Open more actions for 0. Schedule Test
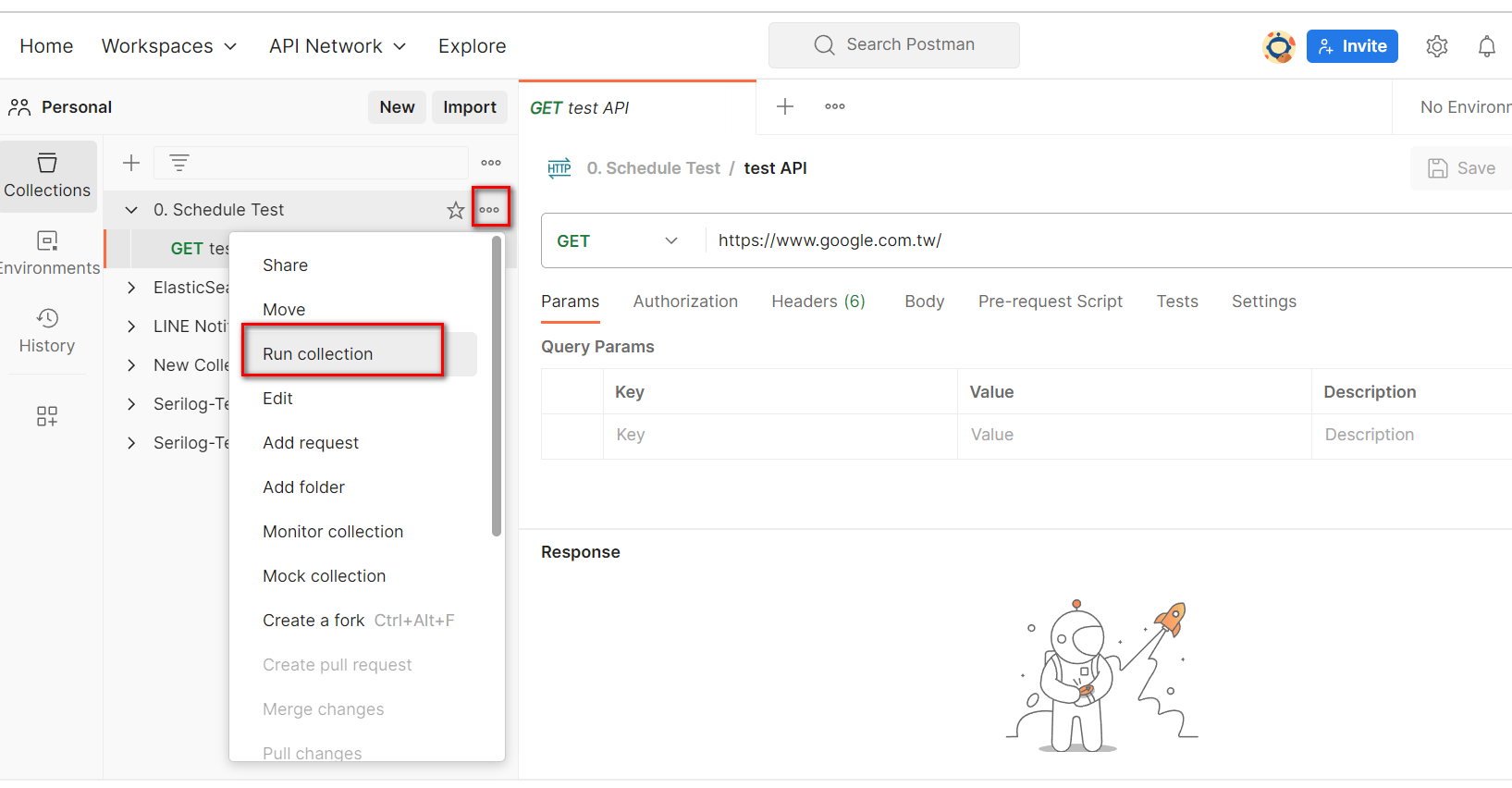Image resolution: width=1512 pixels, height=788 pixels. (490, 210)
